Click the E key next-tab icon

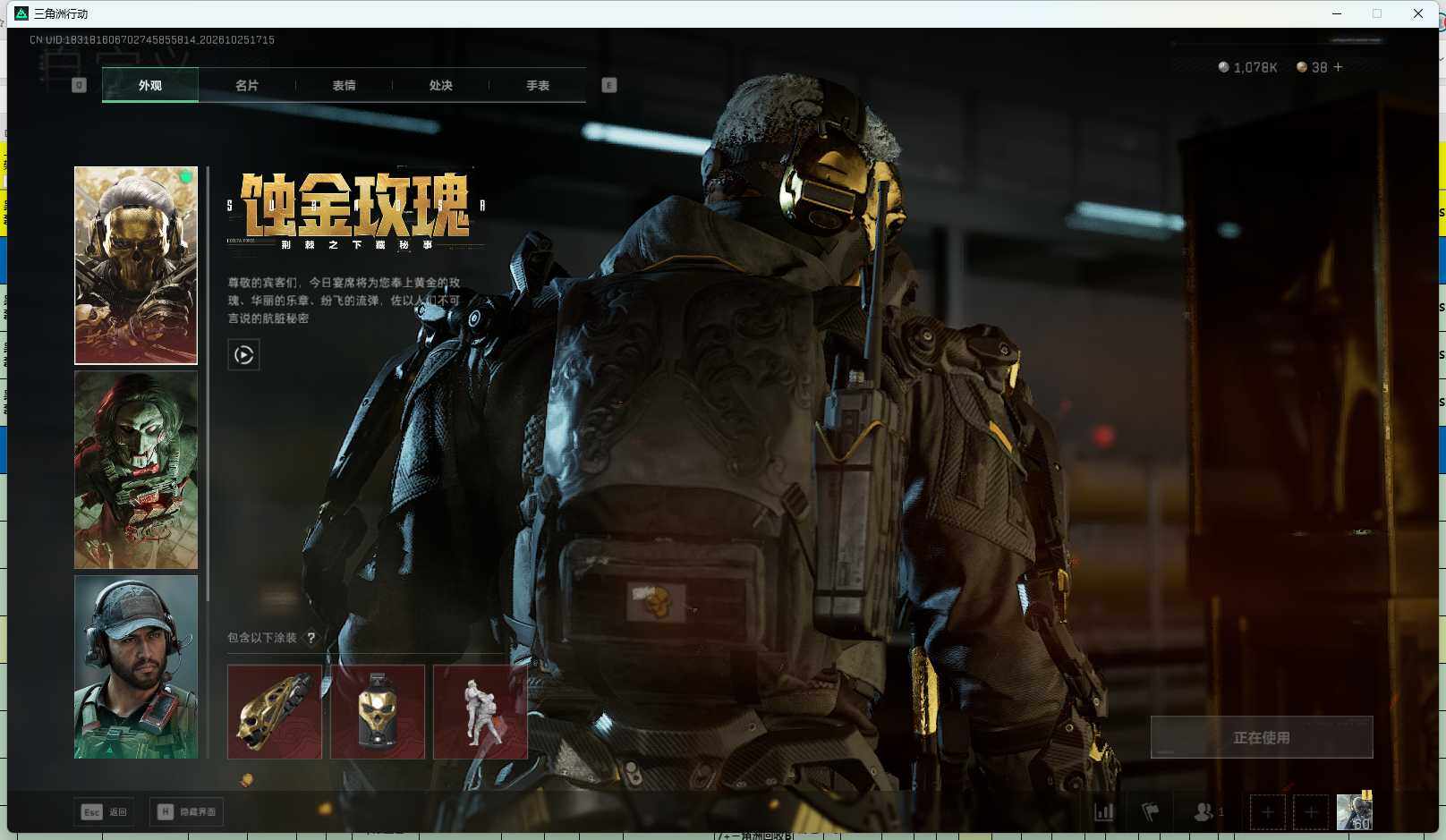click(609, 85)
